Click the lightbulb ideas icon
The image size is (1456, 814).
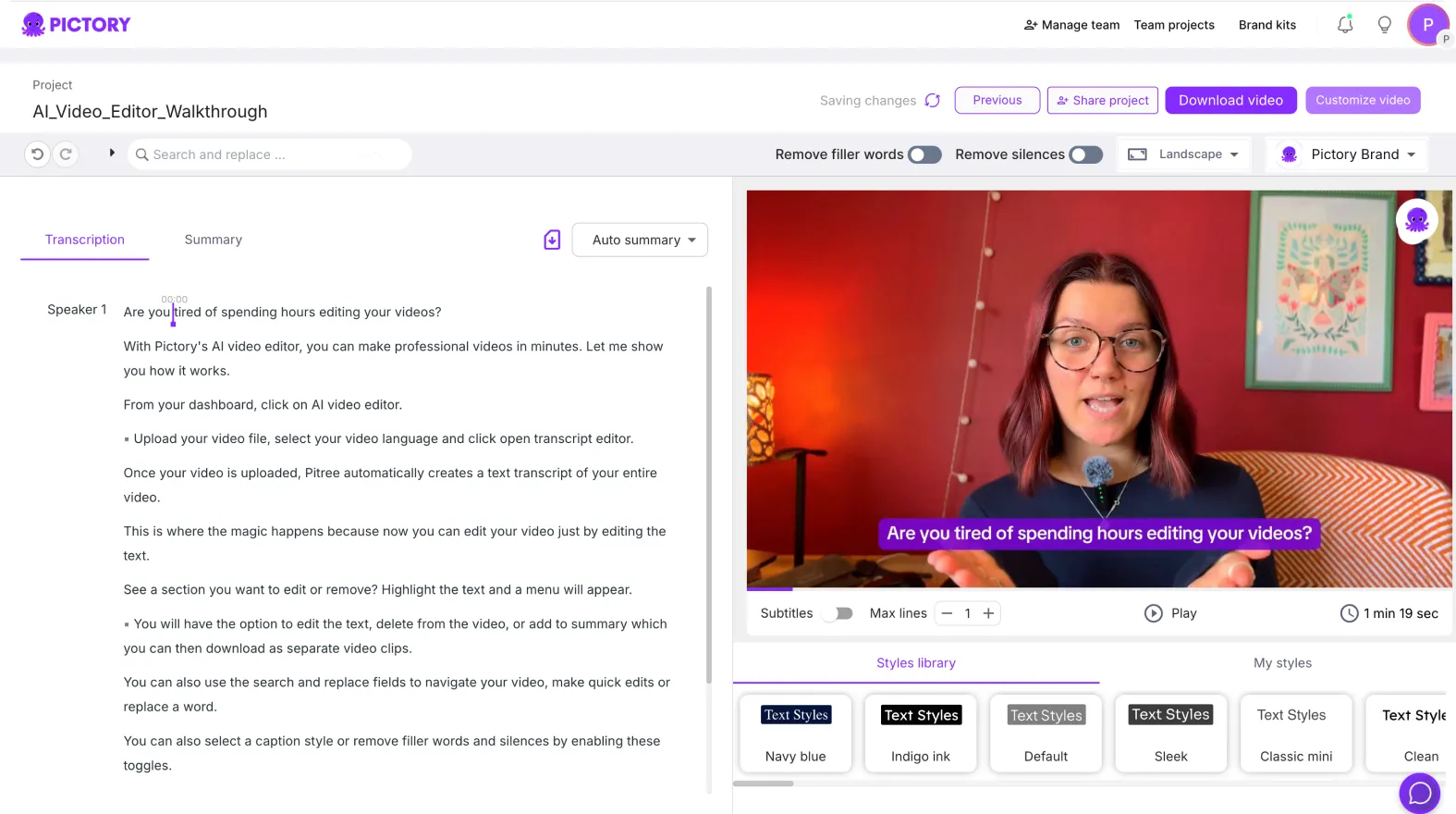click(x=1384, y=25)
